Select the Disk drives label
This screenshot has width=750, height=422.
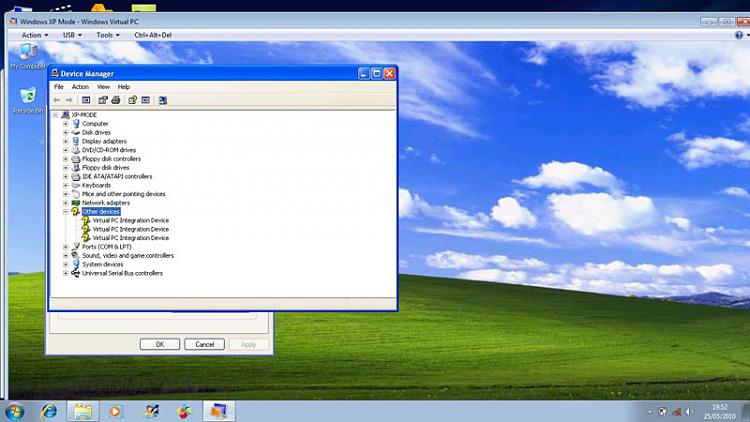coord(96,133)
